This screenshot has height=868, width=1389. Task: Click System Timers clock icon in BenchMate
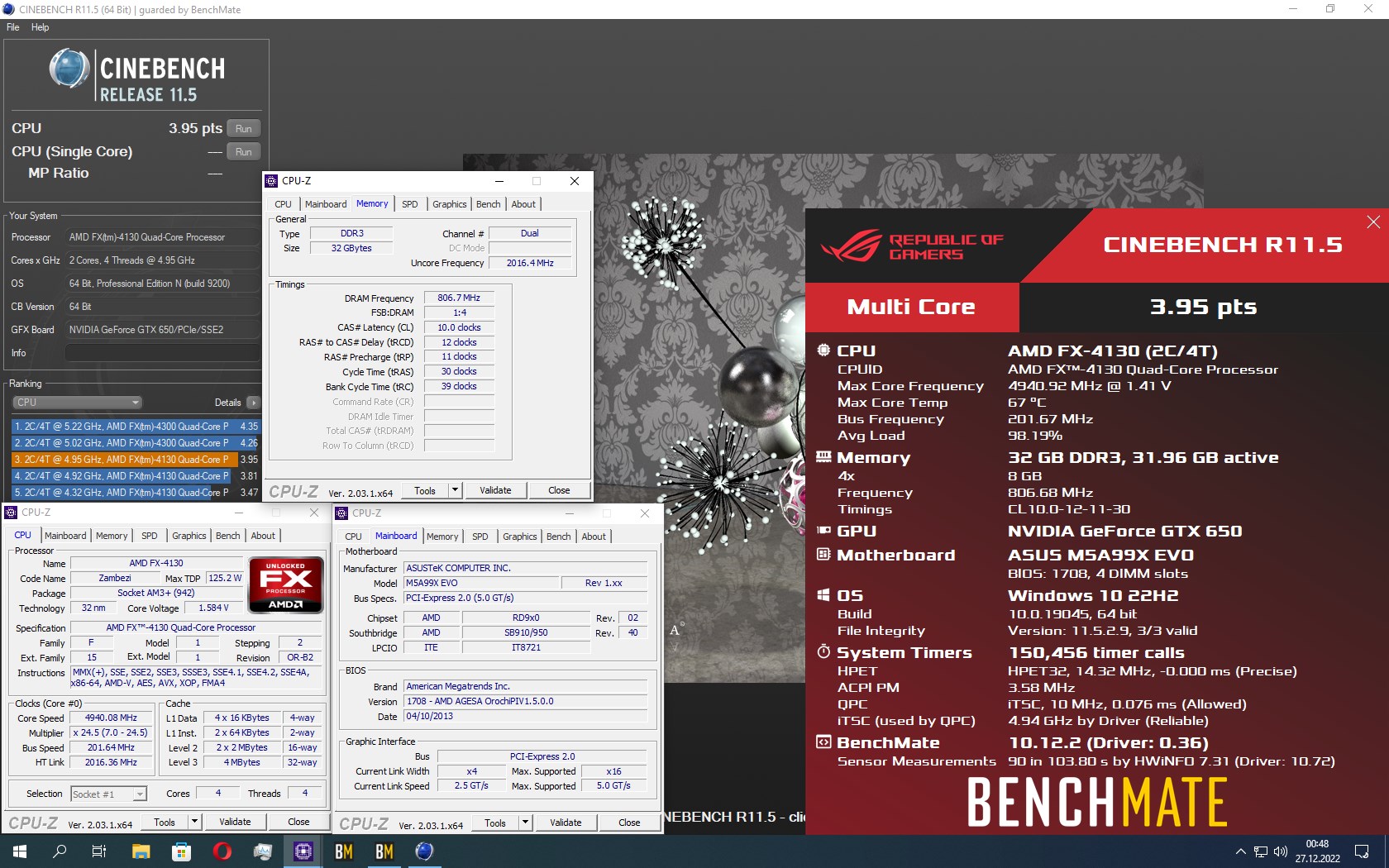[823, 652]
